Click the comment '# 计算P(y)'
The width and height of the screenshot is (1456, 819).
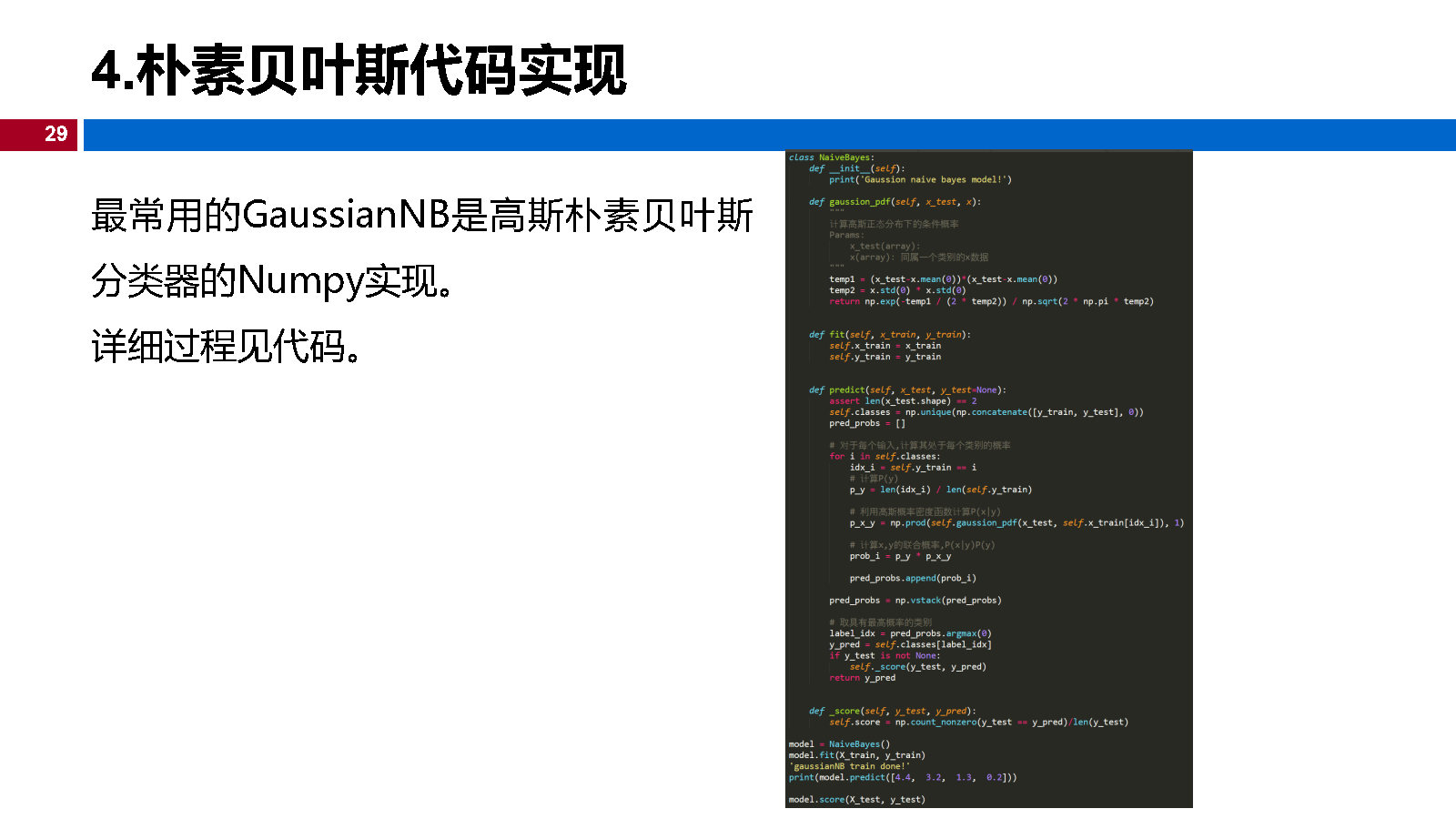[874, 479]
